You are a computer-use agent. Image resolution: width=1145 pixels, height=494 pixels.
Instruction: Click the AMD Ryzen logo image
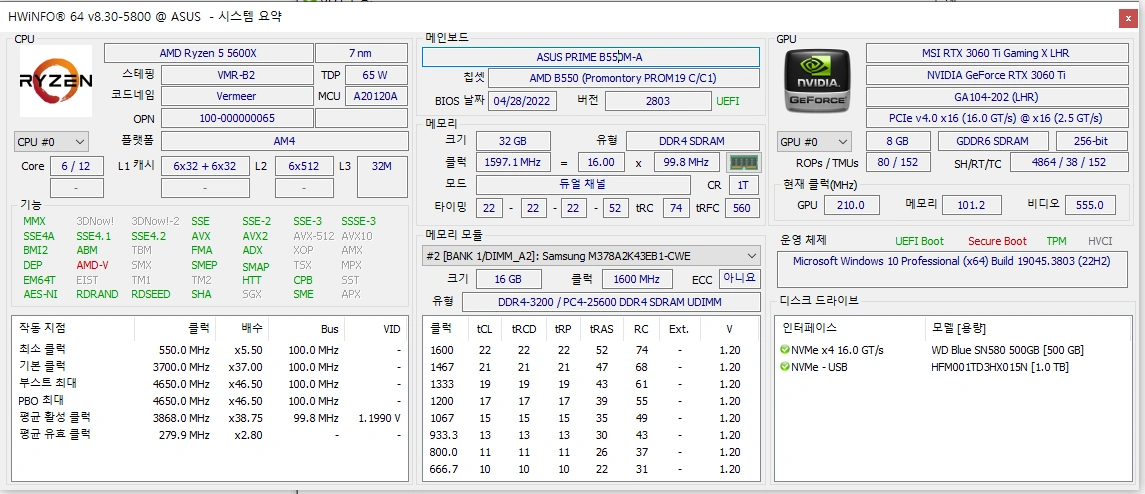[x=55, y=80]
